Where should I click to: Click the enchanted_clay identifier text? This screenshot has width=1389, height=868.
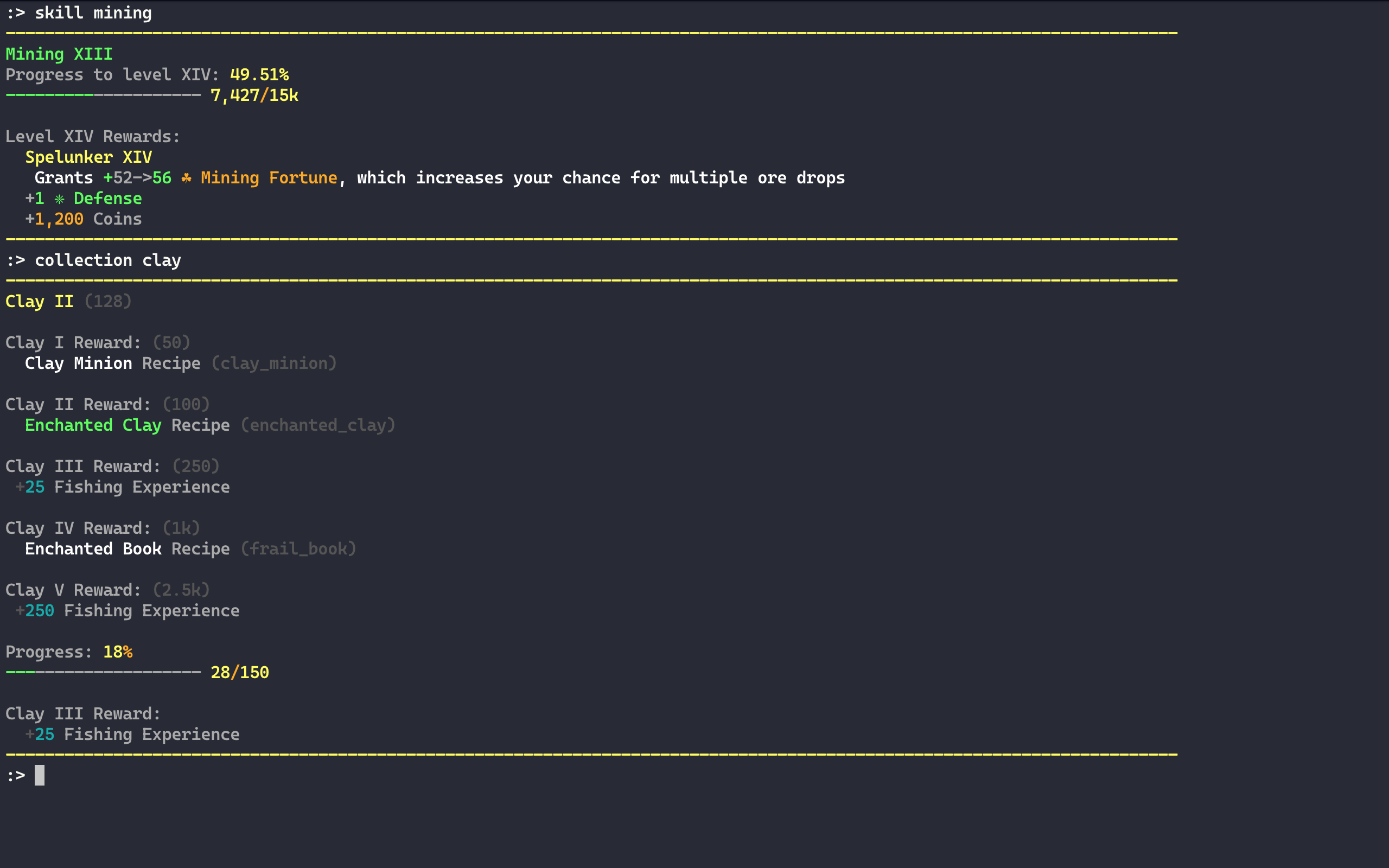pos(317,425)
